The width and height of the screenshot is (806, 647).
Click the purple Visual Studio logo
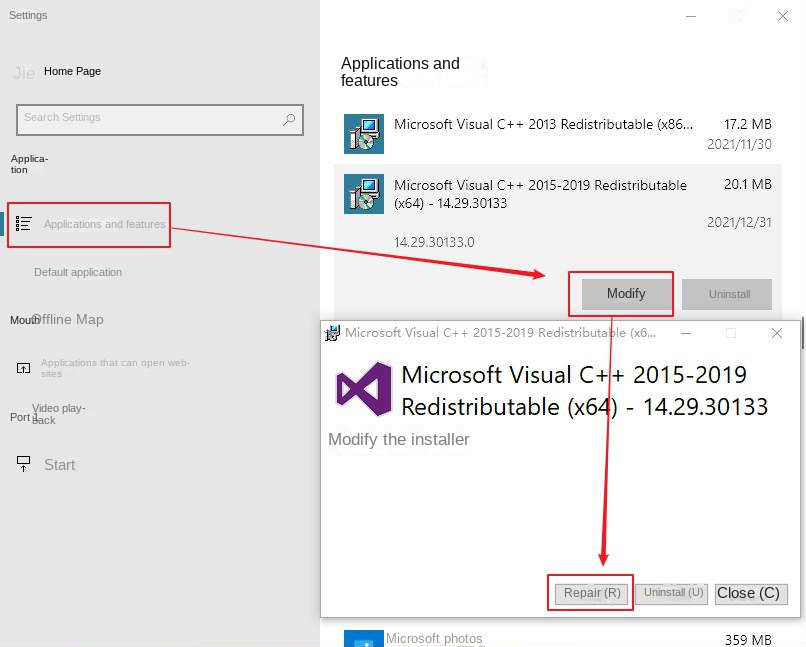point(364,389)
